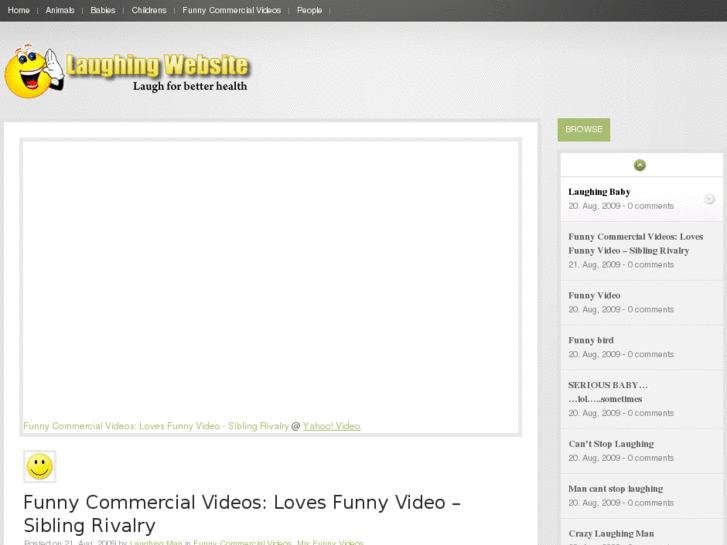This screenshot has height=545, width=727.
Task: Click the green up-arrow in Browse panel
Action: coord(639,165)
